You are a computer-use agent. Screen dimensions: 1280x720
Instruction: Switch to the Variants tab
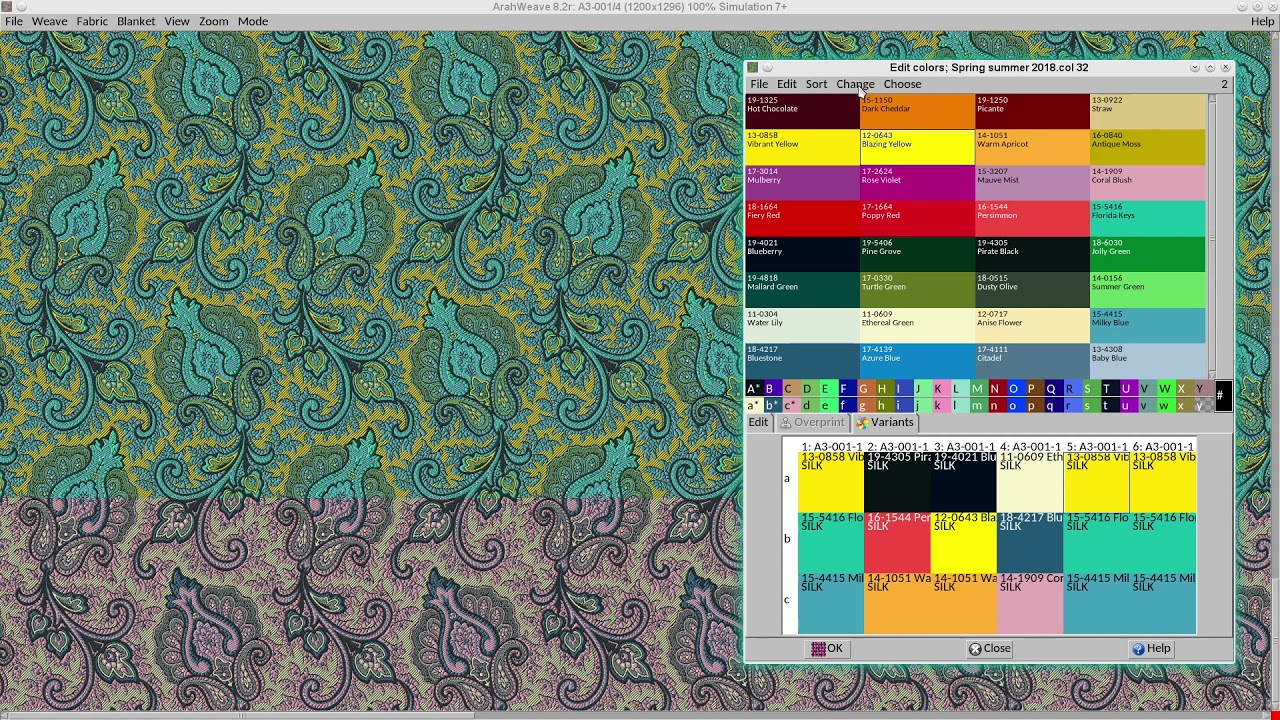885,422
